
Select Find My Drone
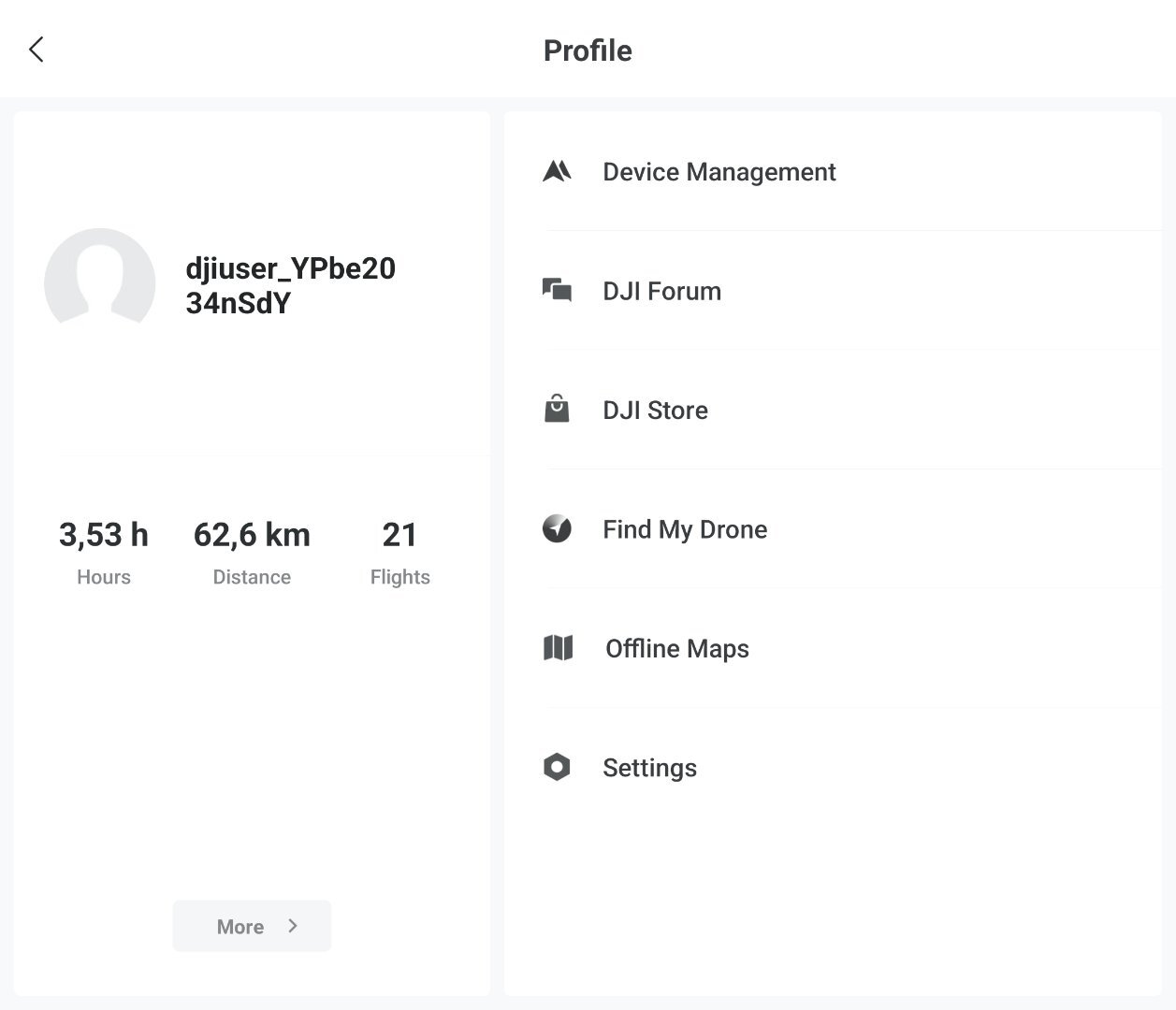[833, 529]
